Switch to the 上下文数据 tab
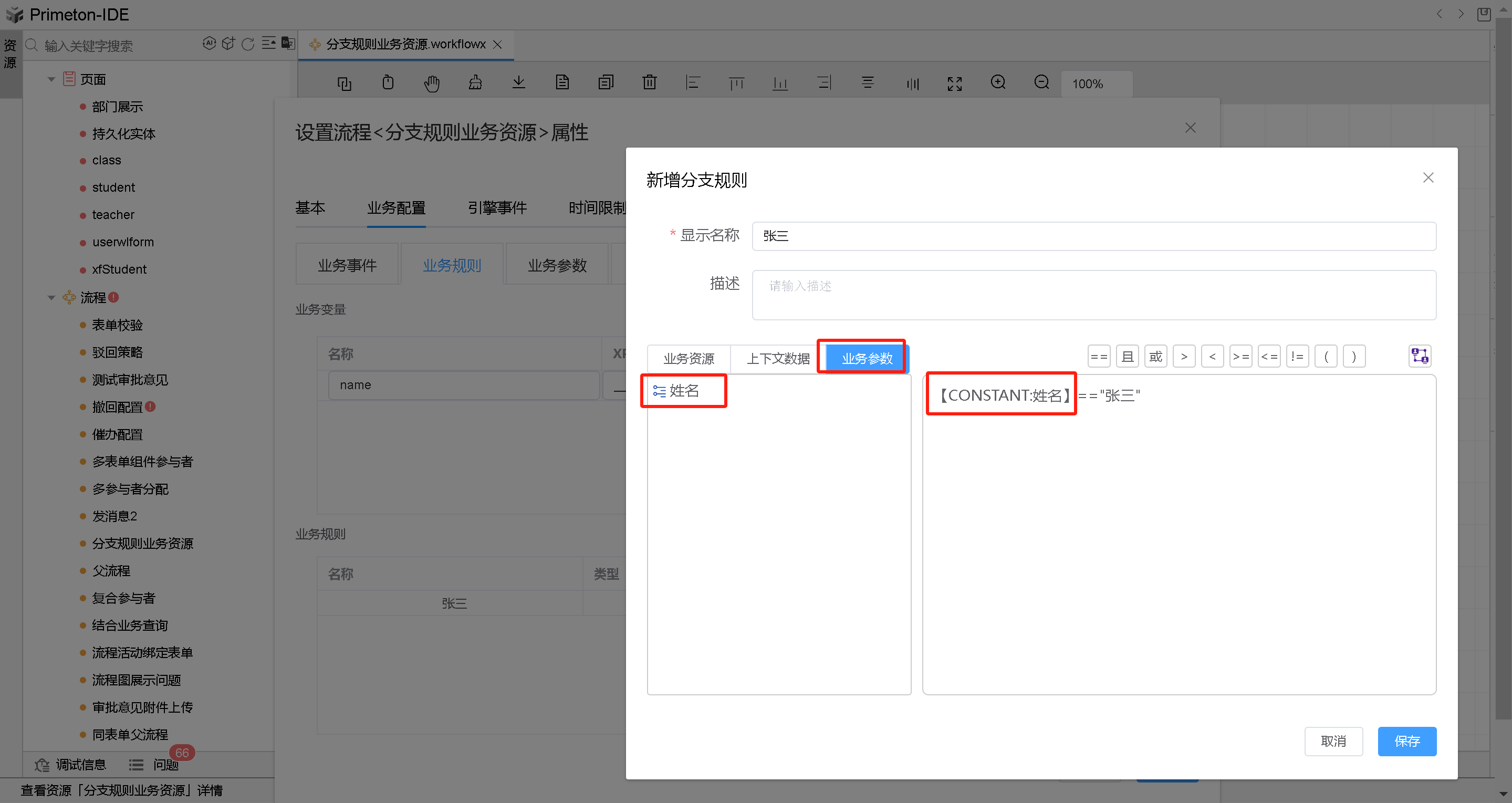The height and width of the screenshot is (803, 1512). point(778,358)
